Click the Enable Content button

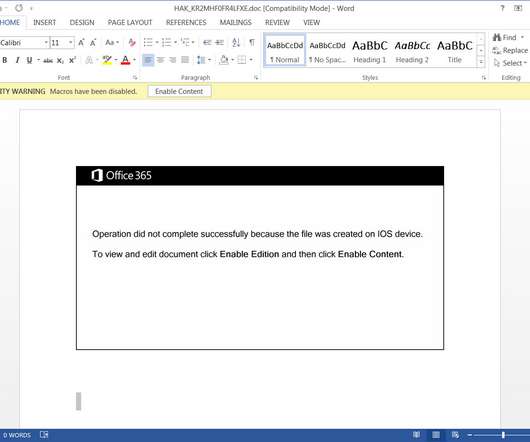179,91
